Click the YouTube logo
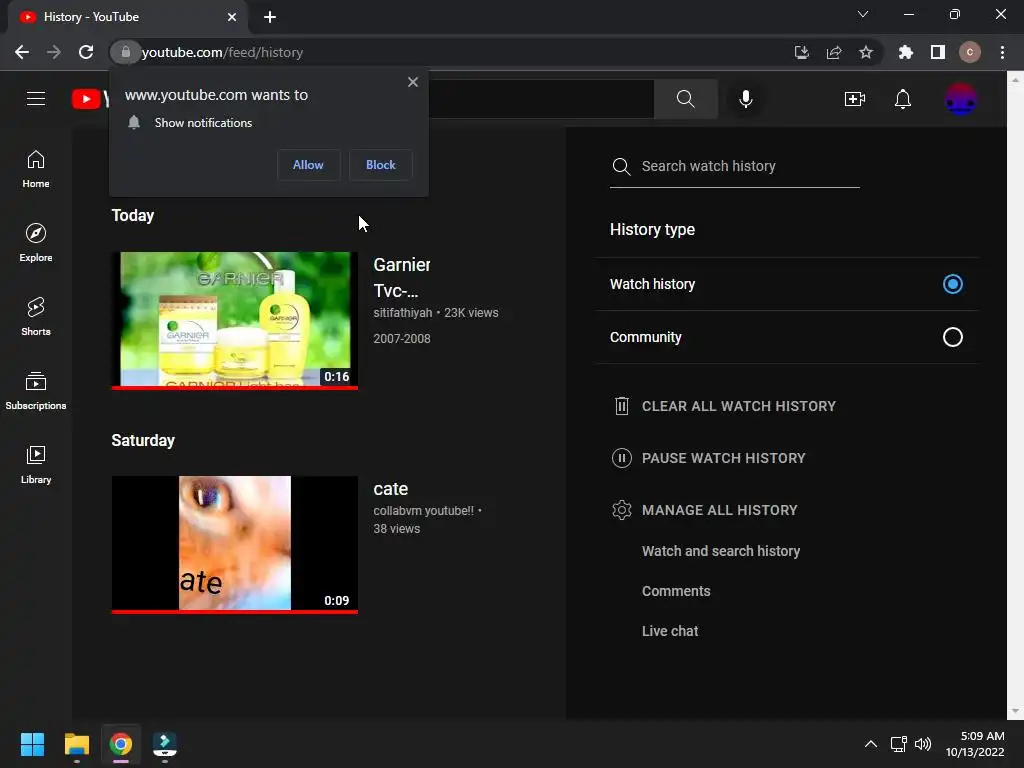This screenshot has width=1024, height=768. [90, 99]
